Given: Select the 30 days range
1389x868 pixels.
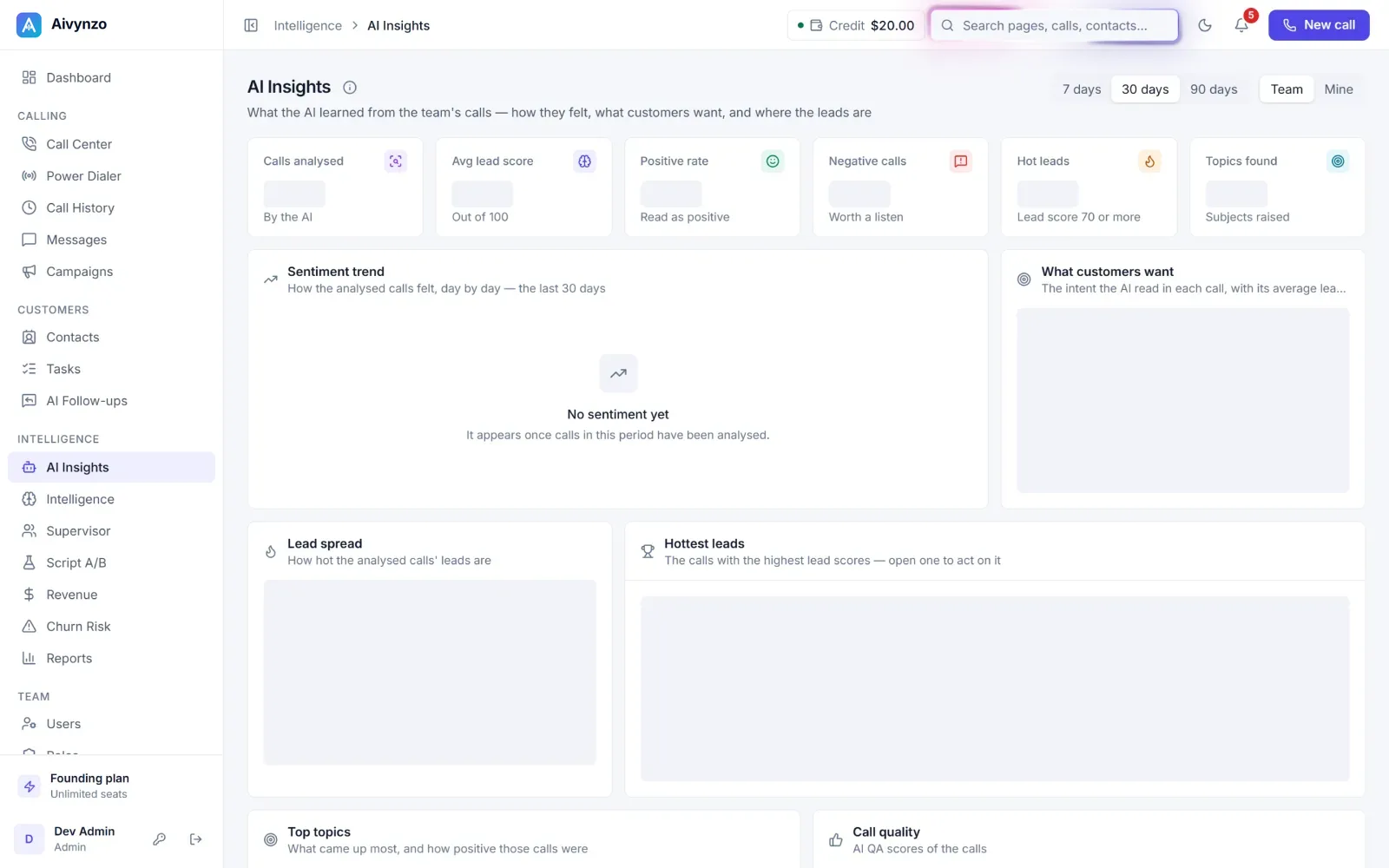Looking at the screenshot, I should coord(1145,89).
